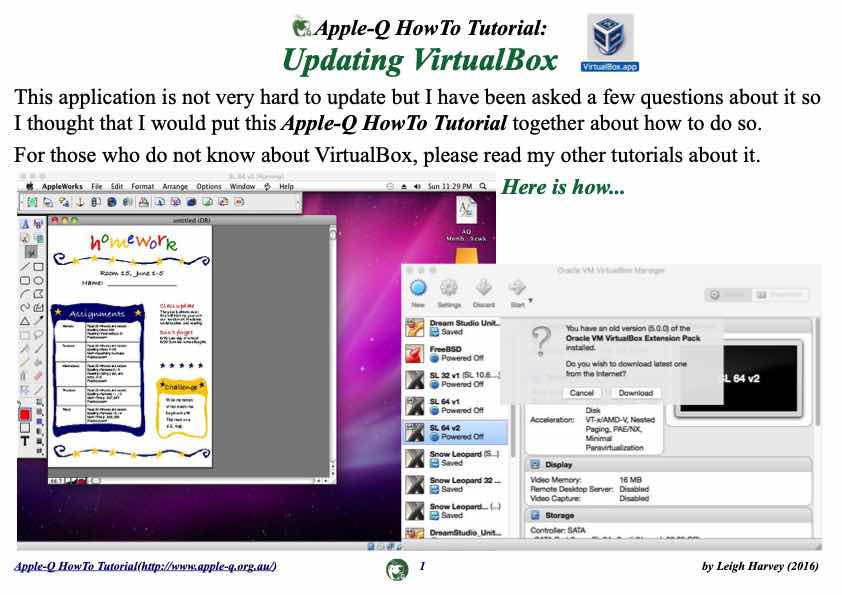Select the rounded rectangle tool
Screen dimensions: 842x595
(25, 280)
